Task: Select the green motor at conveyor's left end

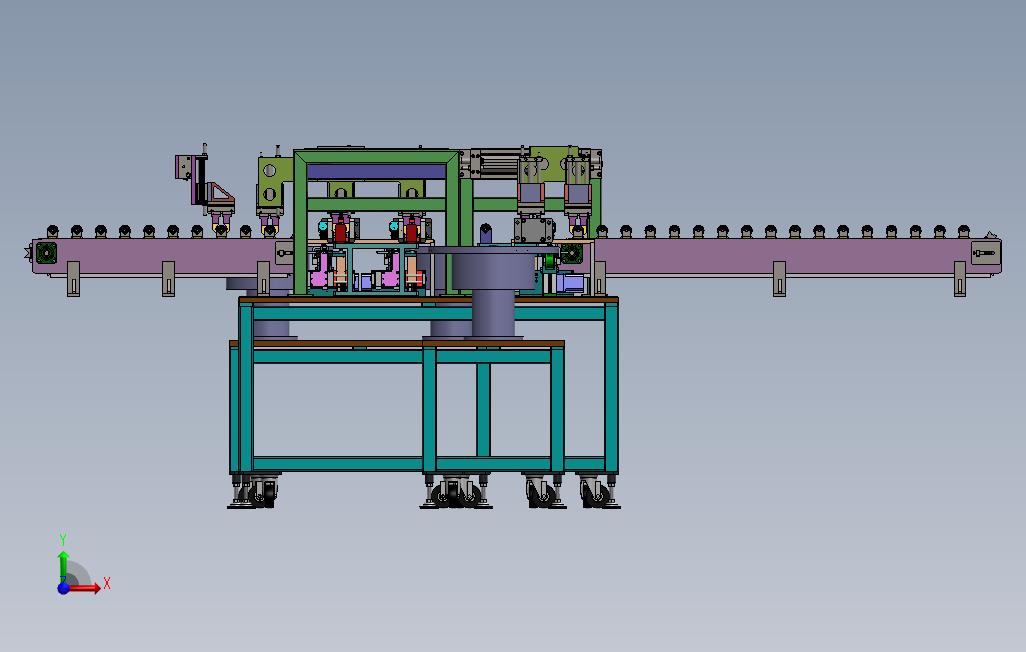Action: tap(46, 253)
